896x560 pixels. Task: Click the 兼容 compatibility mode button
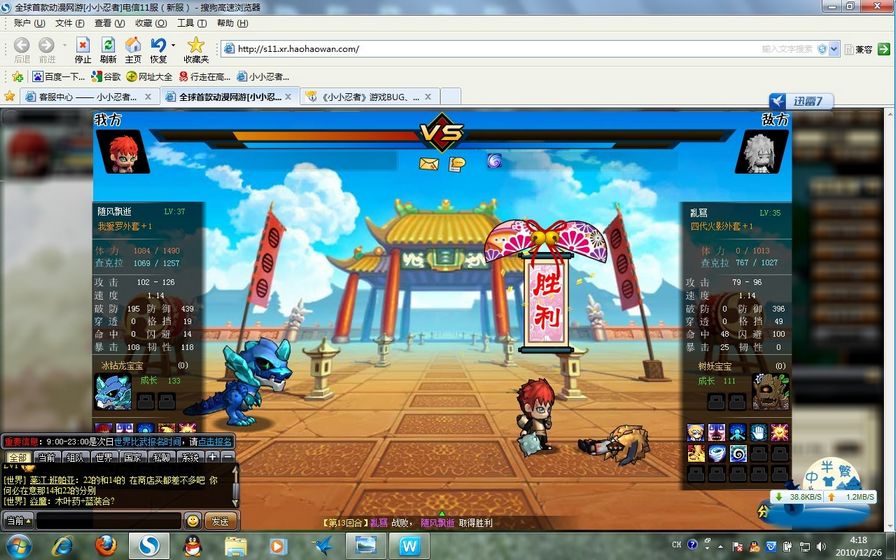pos(859,49)
